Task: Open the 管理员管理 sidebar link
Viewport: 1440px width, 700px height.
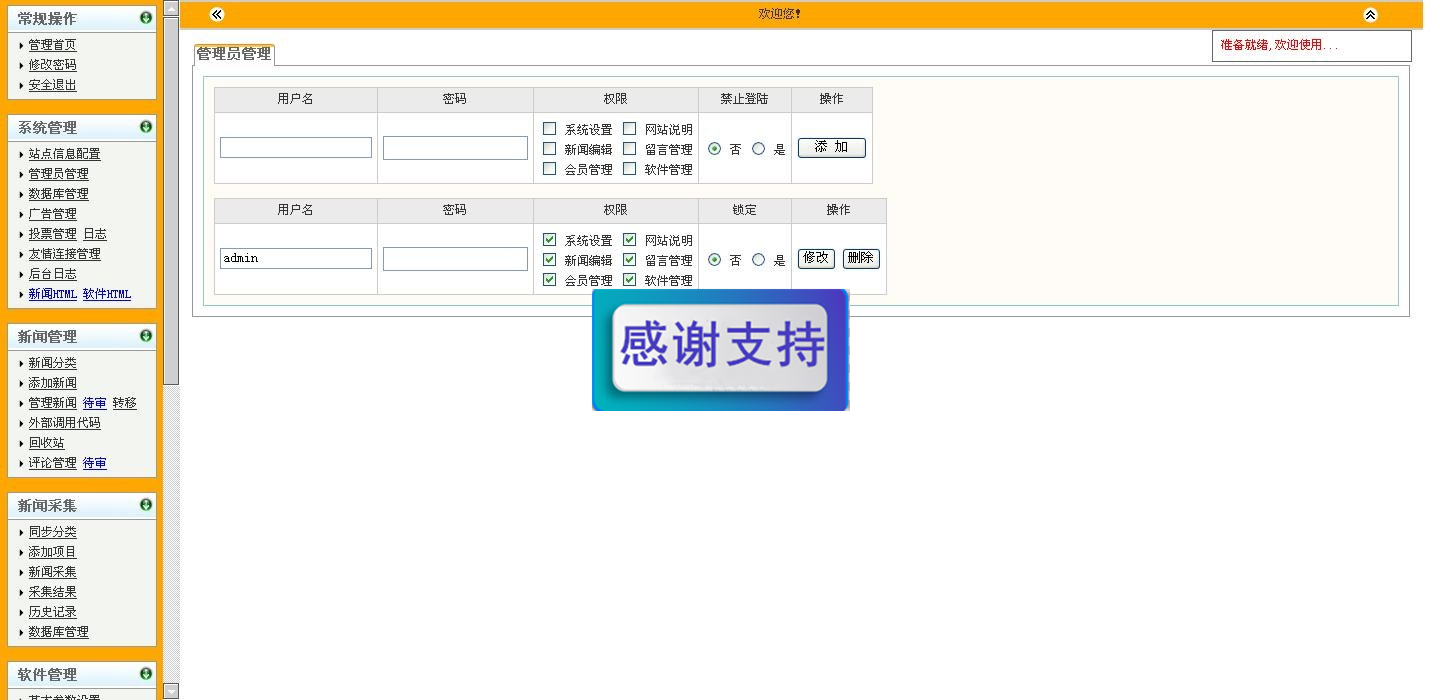Action: point(58,174)
